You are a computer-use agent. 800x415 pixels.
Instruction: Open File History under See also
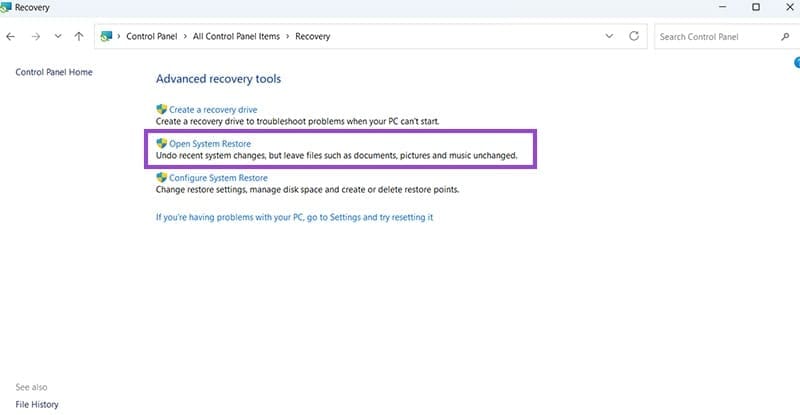(37, 404)
